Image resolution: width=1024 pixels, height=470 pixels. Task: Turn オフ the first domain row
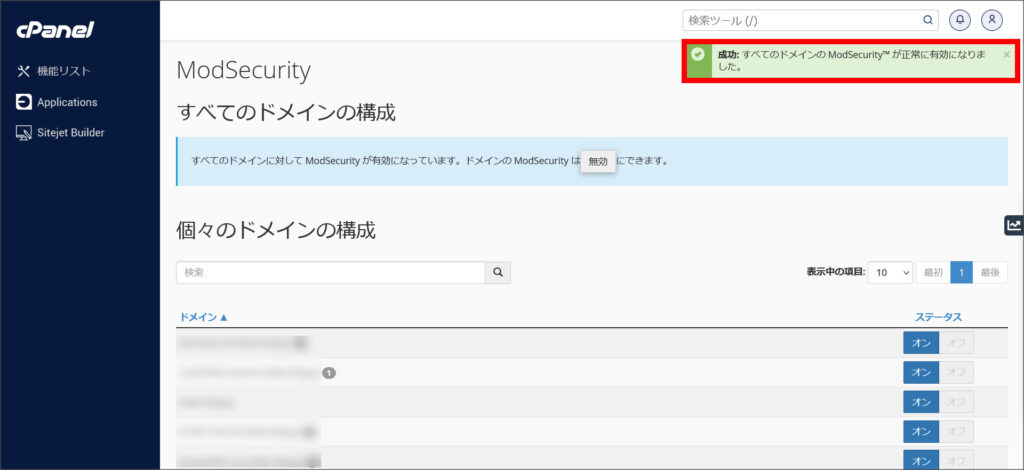coord(956,343)
